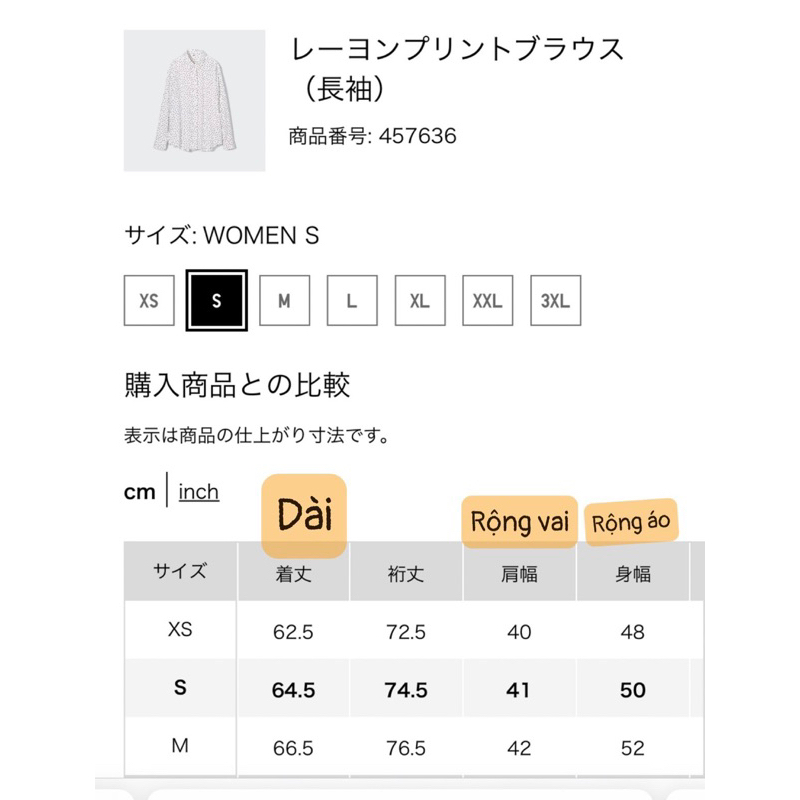
Task: Choose size M button
Action: [285, 300]
